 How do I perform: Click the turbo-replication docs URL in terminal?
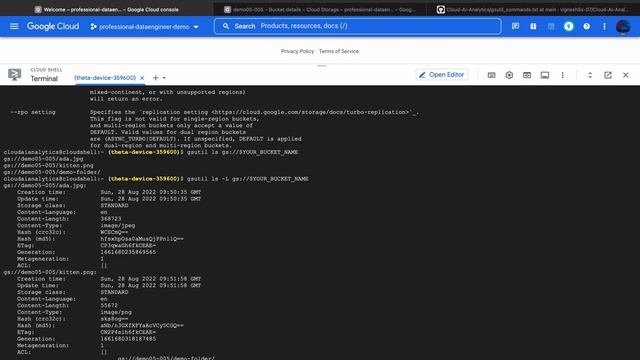click(311, 112)
